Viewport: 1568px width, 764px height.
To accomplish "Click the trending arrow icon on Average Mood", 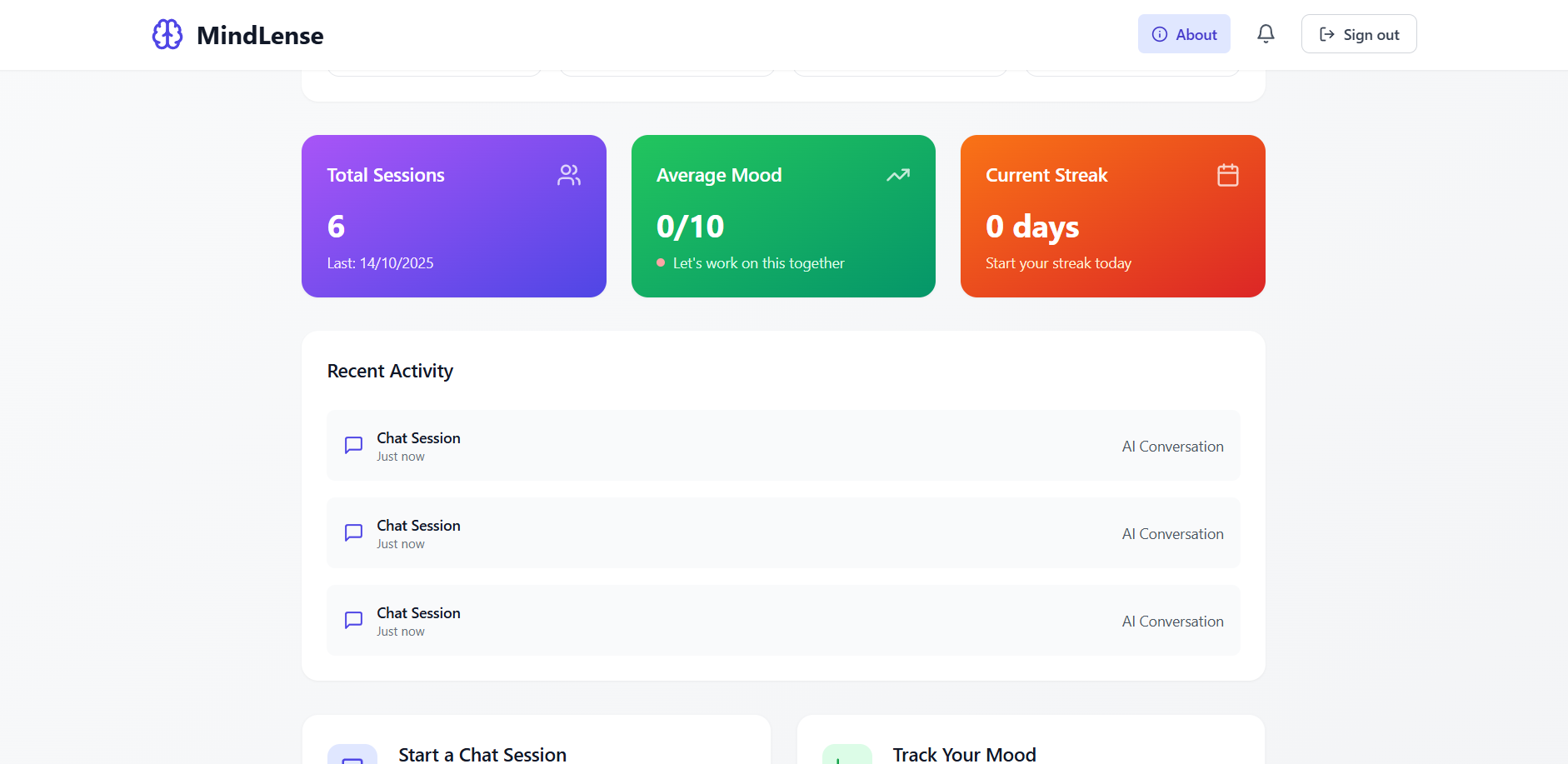I will coord(898,175).
